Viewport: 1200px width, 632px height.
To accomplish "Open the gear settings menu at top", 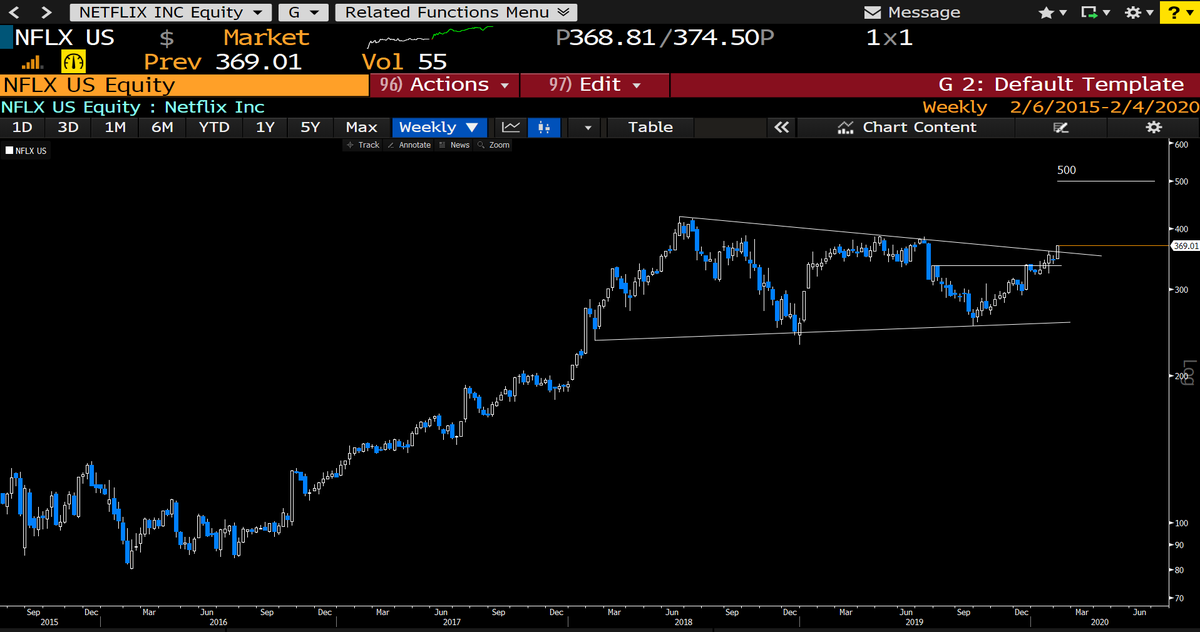I will [1138, 12].
